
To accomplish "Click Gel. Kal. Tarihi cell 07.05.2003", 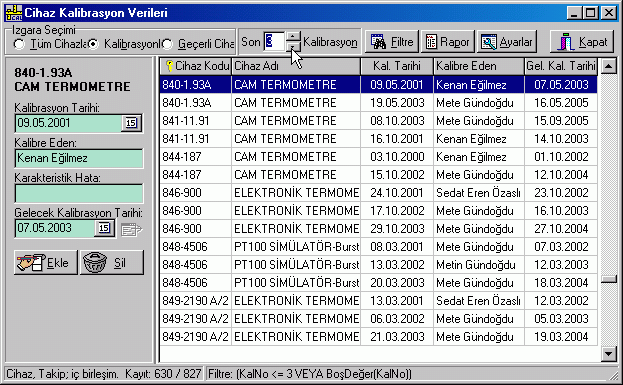I will pos(561,85).
